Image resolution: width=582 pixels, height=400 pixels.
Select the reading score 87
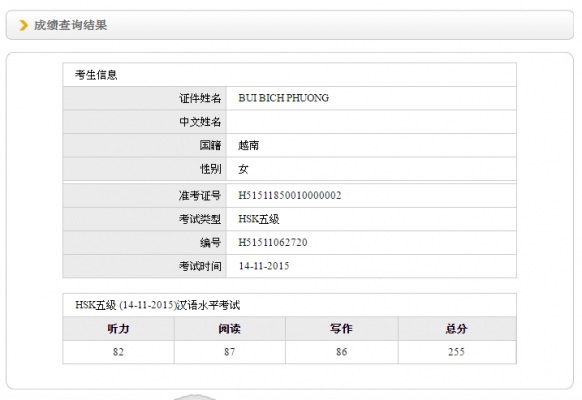point(229,352)
